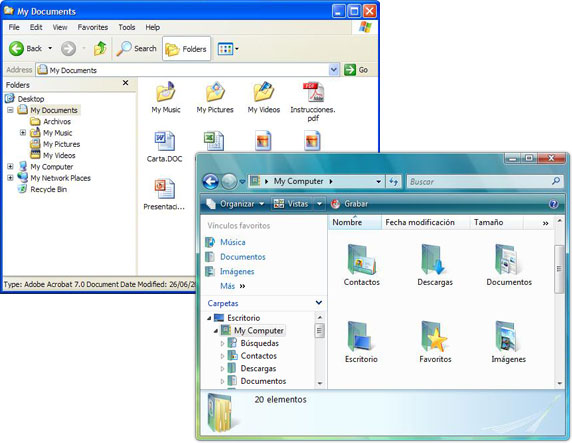
Task: Click the Vista refresh button beside address bar
Action: [393, 181]
